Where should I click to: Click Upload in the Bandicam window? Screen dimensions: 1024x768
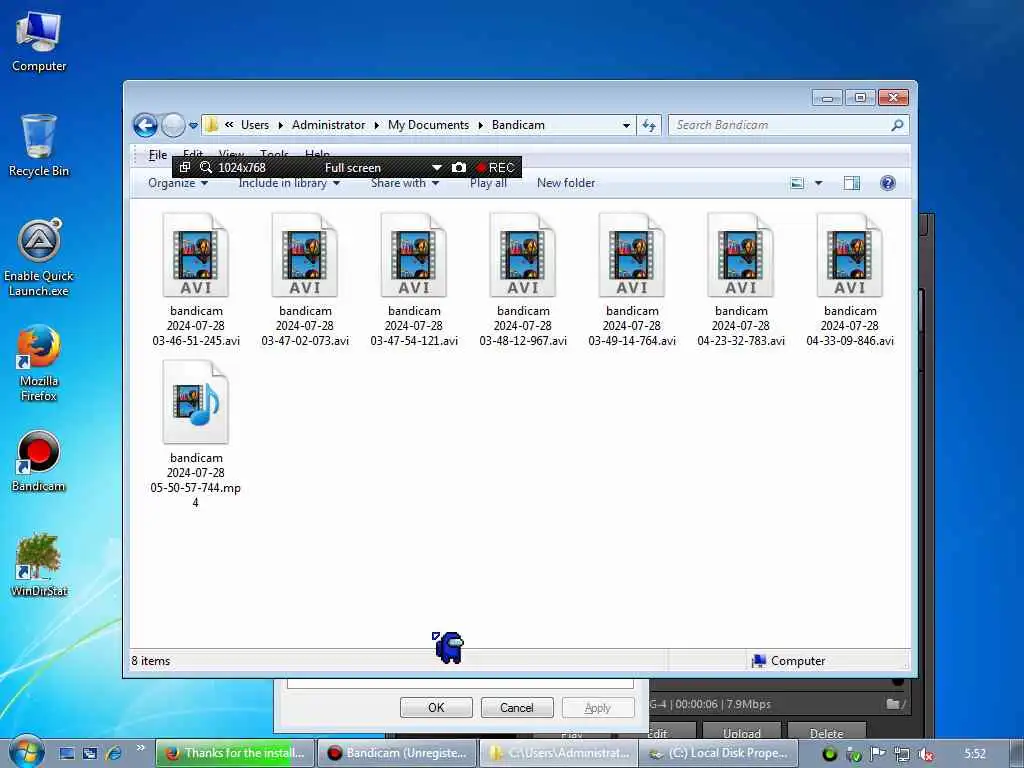742,733
